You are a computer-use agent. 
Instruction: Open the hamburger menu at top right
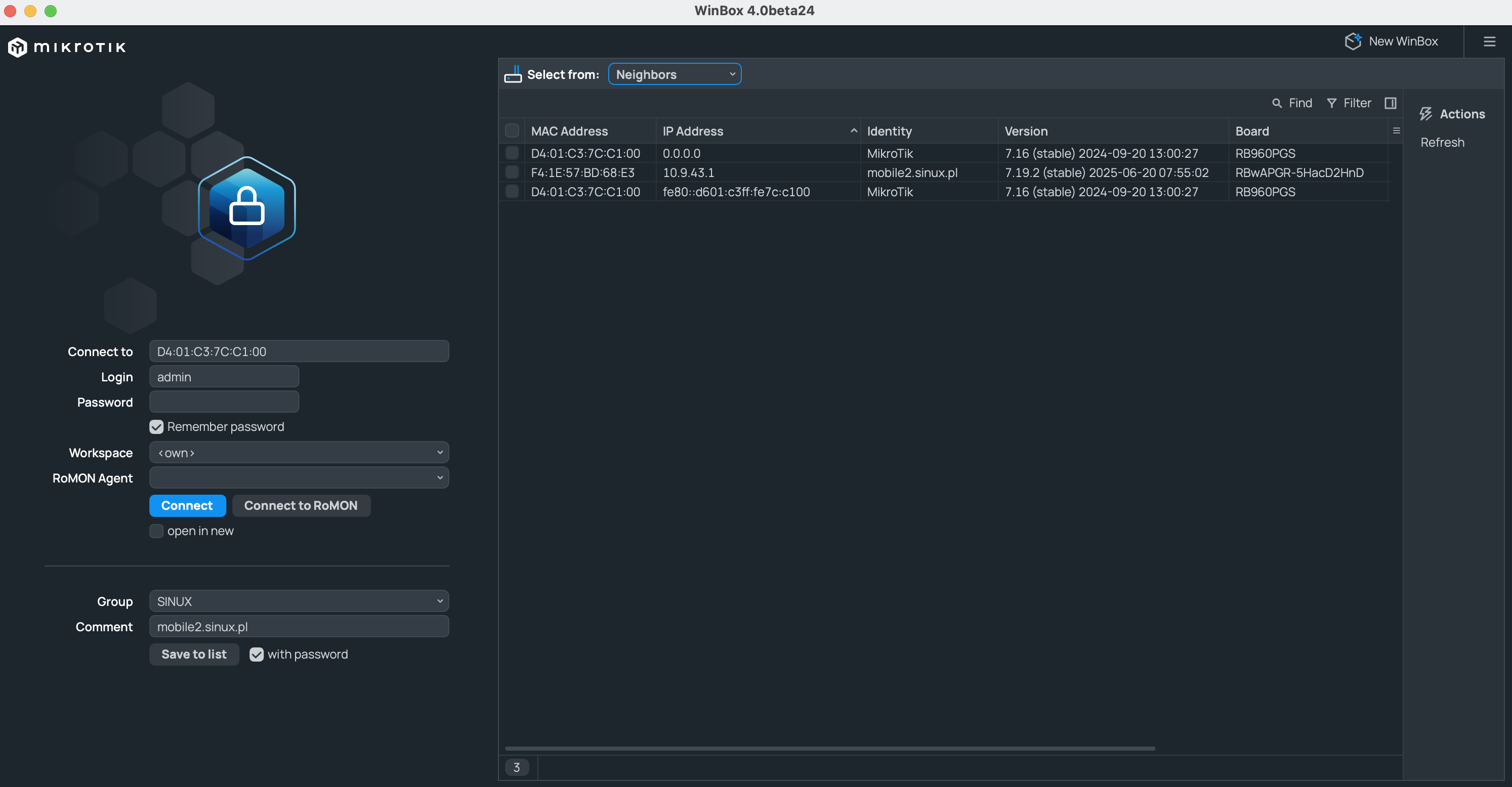click(1489, 41)
